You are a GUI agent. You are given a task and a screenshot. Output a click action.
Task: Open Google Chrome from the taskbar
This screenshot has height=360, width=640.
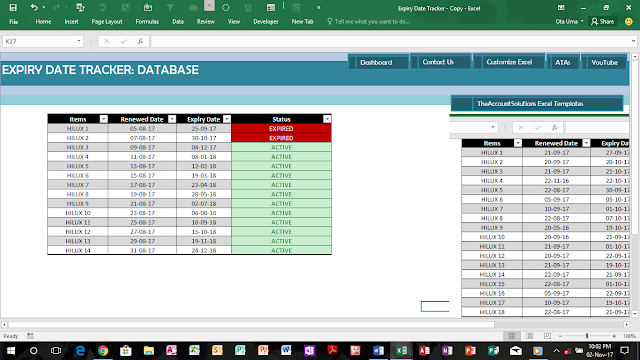pyautogui.click(x=103, y=351)
